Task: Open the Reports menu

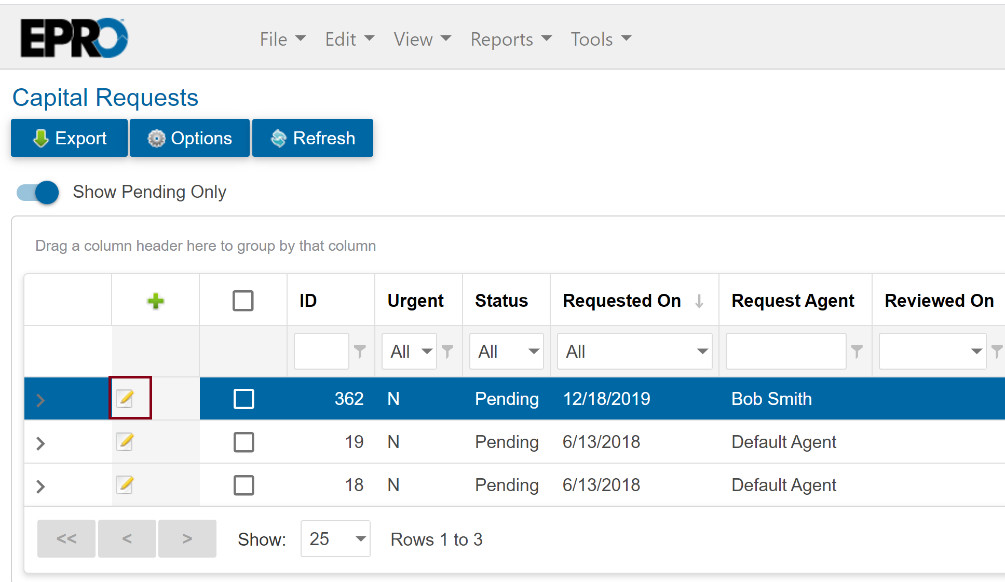Action: [511, 39]
